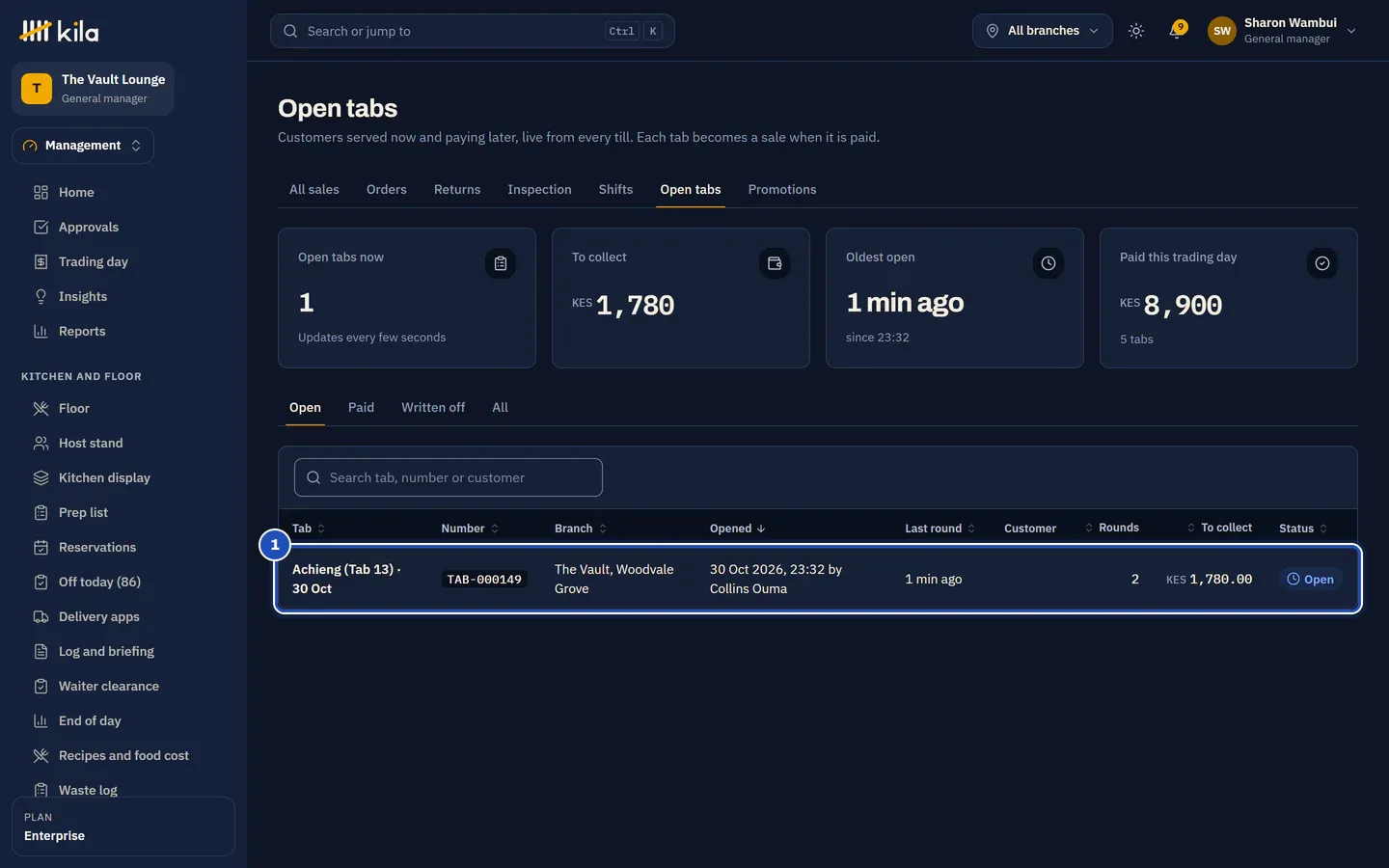Show Paid tabs filter
Viewport: 1389px width, 868px height.
click(x=361, y=407)
